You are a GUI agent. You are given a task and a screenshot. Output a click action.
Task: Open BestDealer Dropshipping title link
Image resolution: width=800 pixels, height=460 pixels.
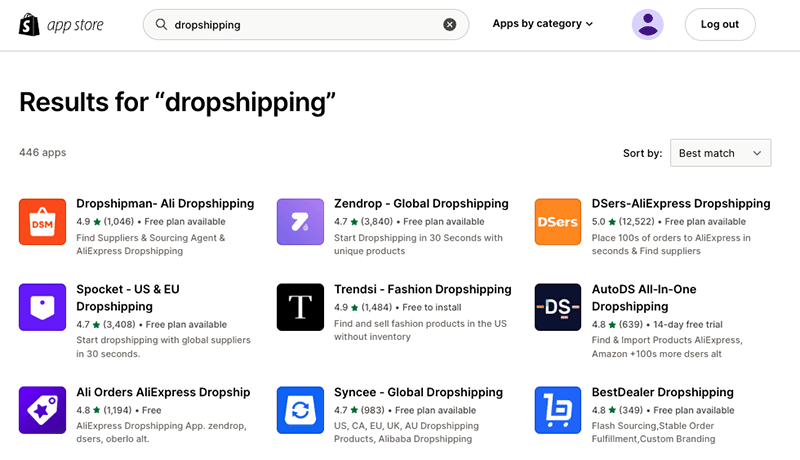pos(663,392)
